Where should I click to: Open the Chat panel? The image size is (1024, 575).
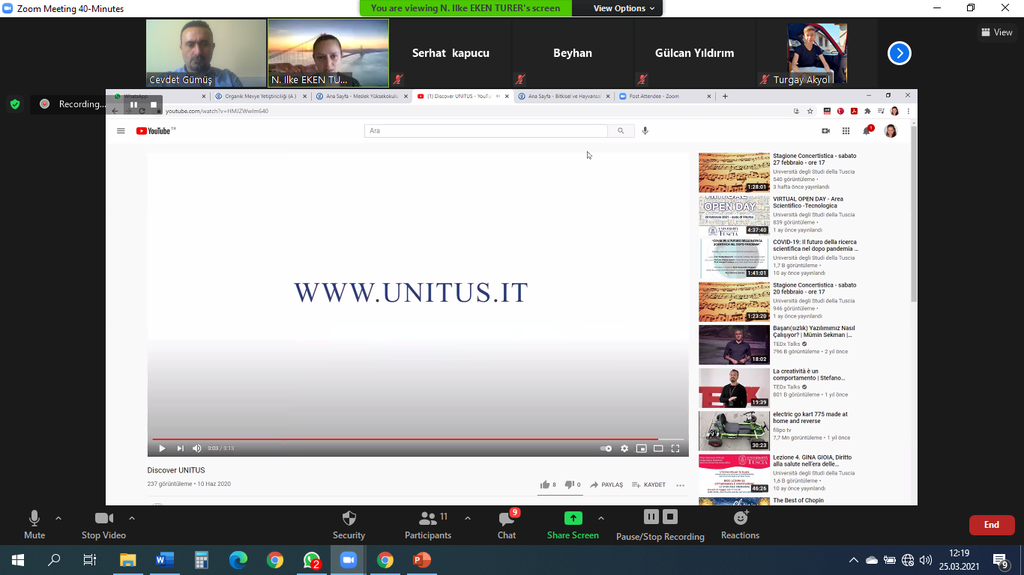tap(507, 525)
